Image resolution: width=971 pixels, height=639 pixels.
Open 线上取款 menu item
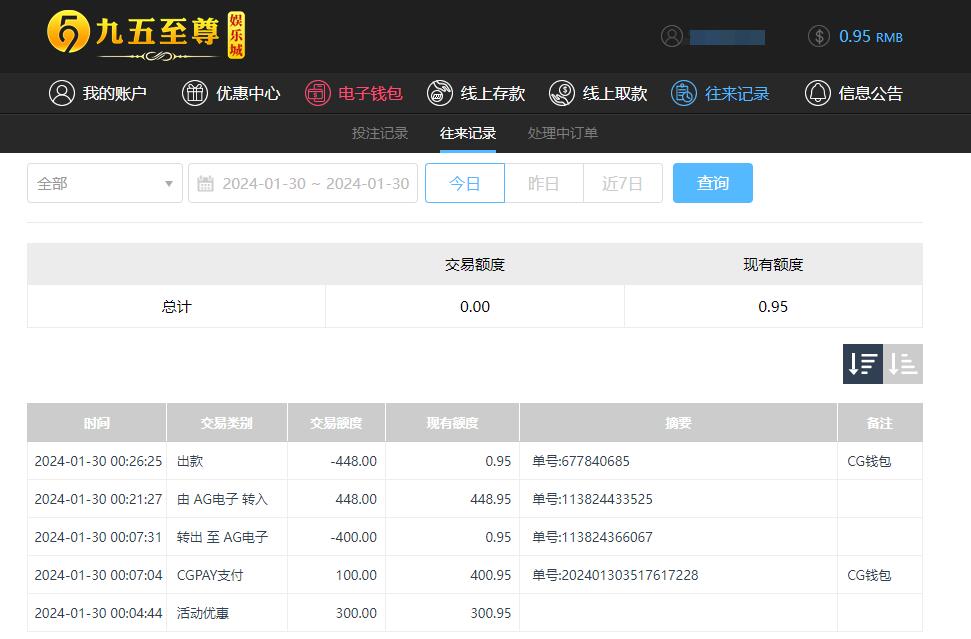click(598, 93)
